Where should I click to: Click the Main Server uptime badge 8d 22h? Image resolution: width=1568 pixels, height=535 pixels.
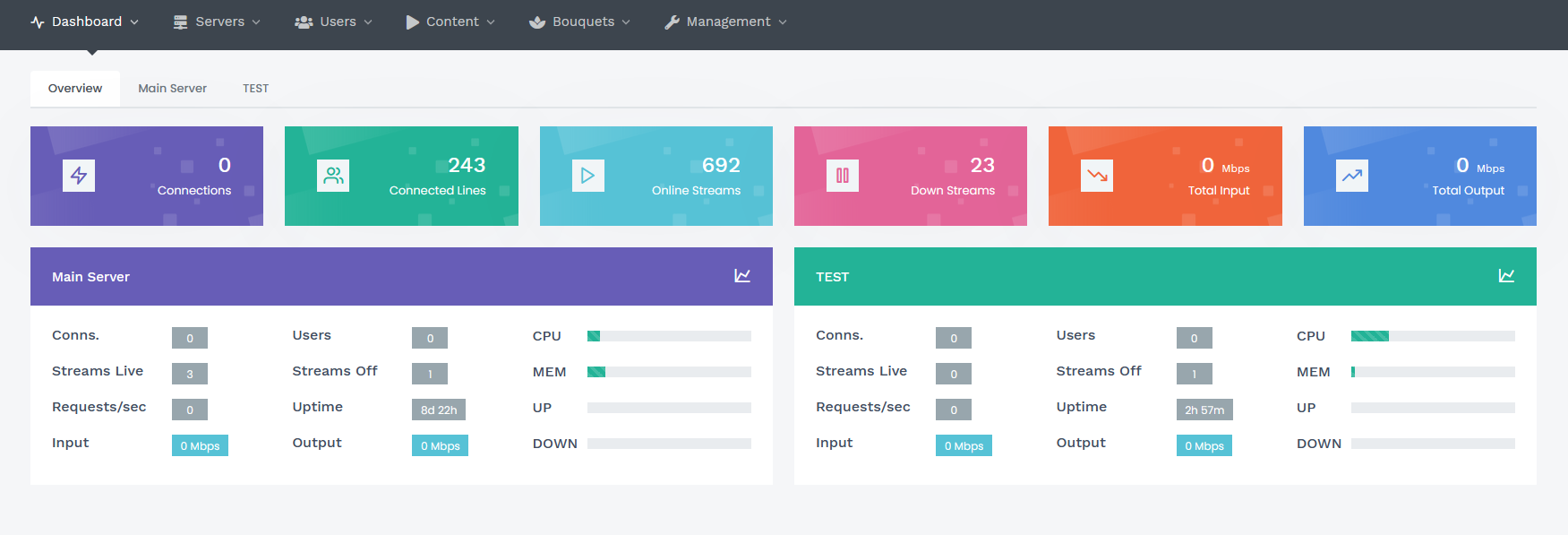[439, 410]
